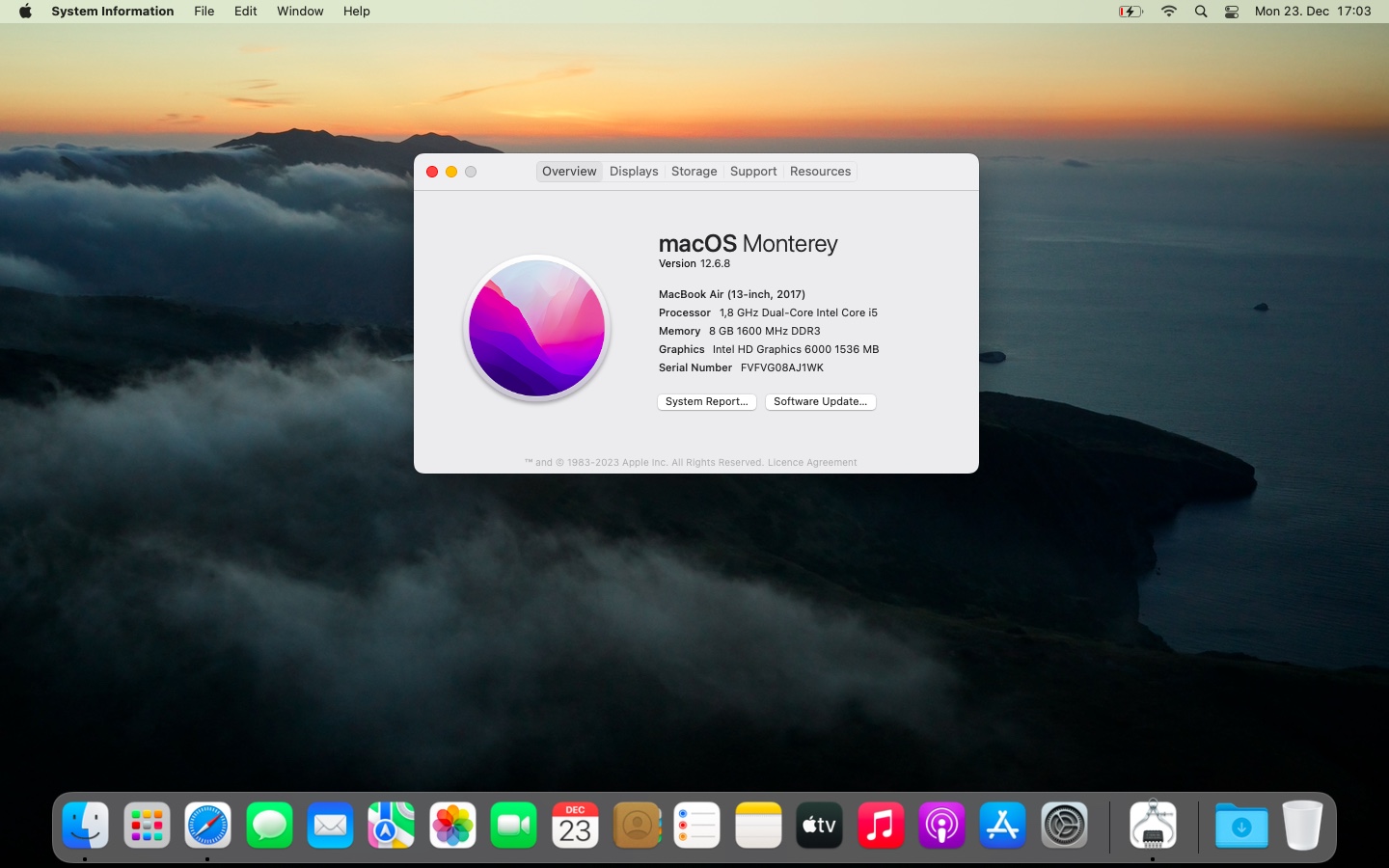Click the "macOS Monterey" heading

[749, 244]
